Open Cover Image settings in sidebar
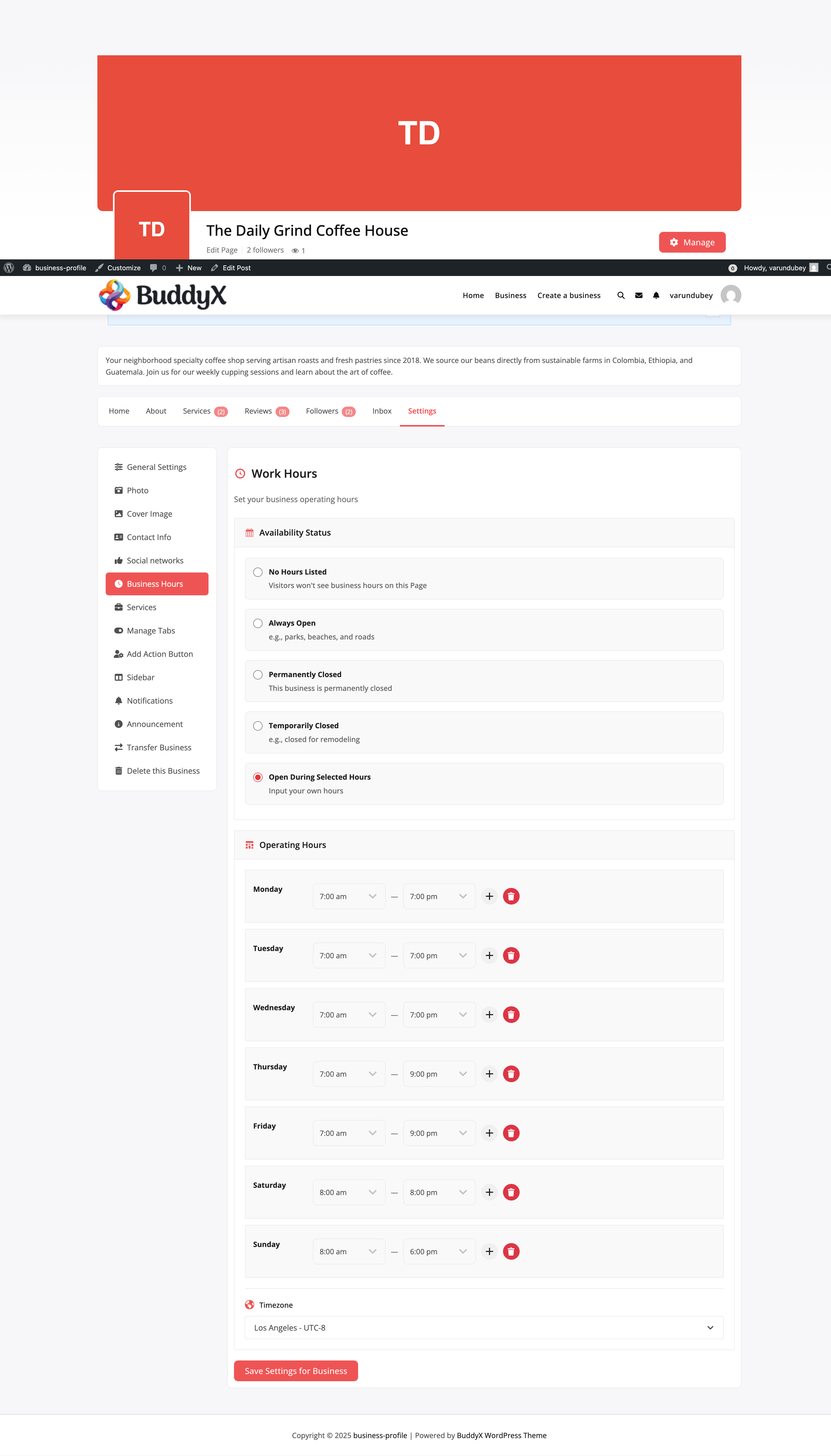Screen dimensions: 831x1456 point(157,514)
